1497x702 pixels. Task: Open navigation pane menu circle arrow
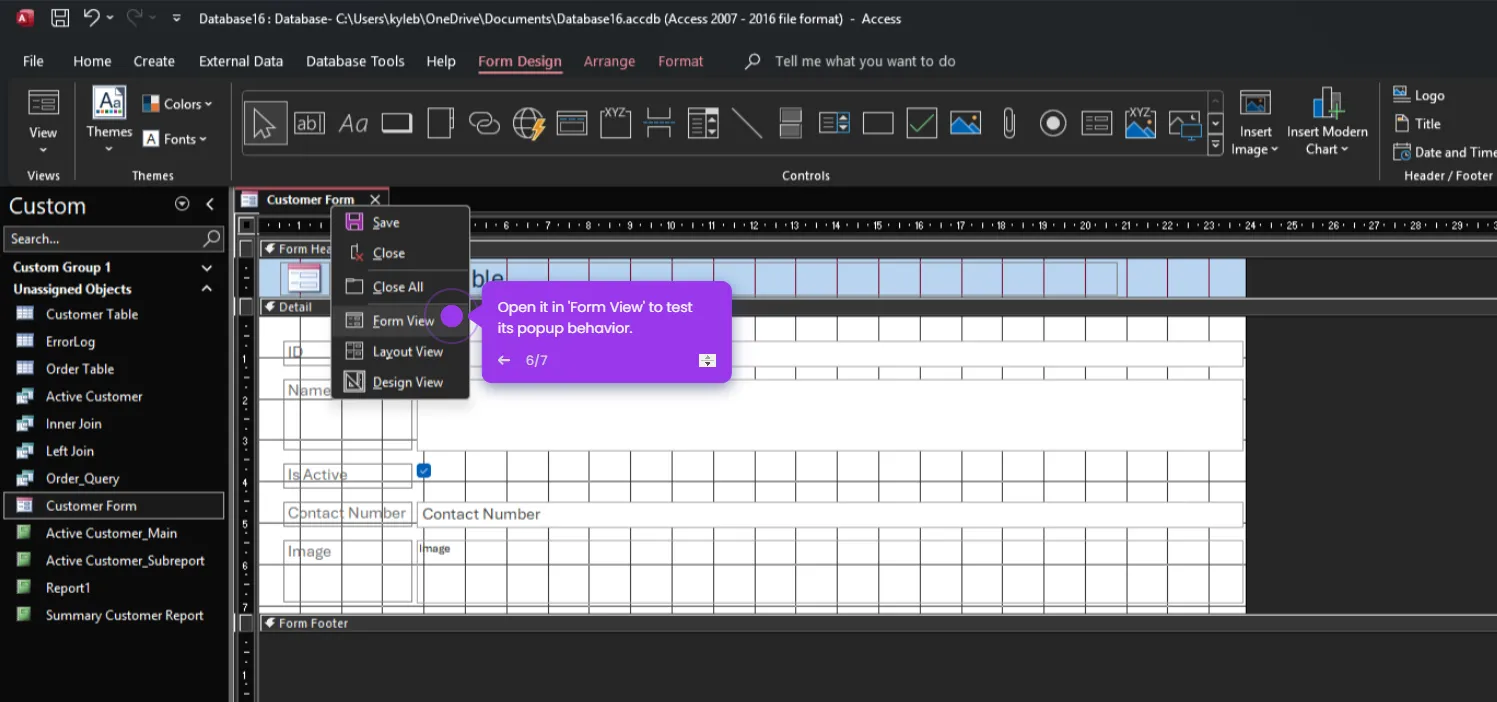(x=182, y=204)
